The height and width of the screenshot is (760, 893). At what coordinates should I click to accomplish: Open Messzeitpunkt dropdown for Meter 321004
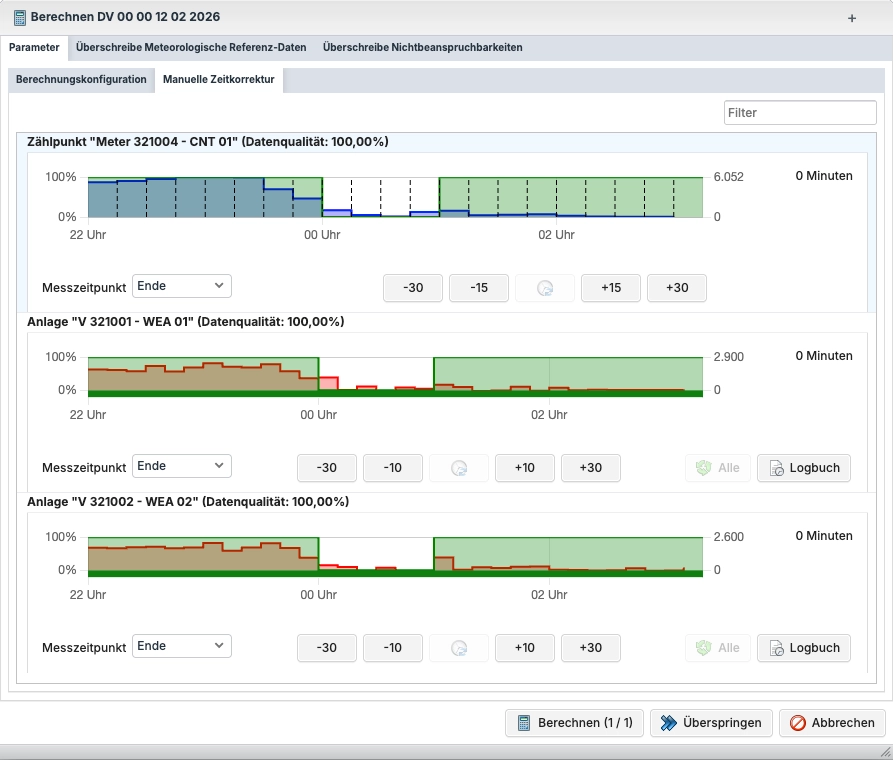[182, 286]
